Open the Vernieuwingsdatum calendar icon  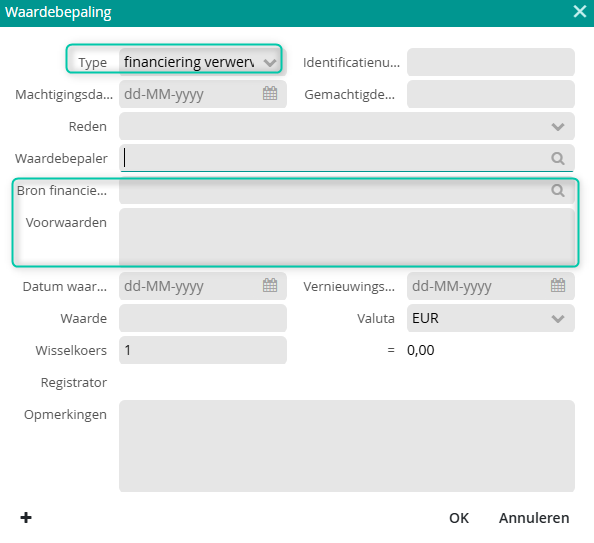(558, 285)
